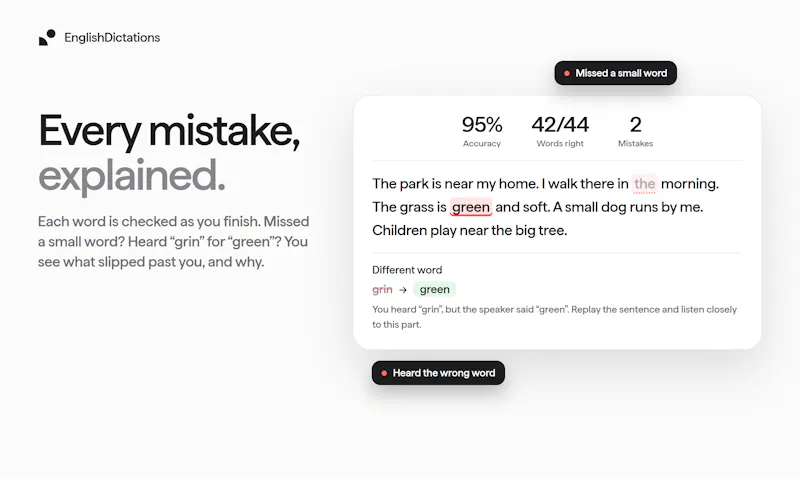800x479 pixels.
Task: Open the EnglishDictations brand name link
Action: pos(112,38)
